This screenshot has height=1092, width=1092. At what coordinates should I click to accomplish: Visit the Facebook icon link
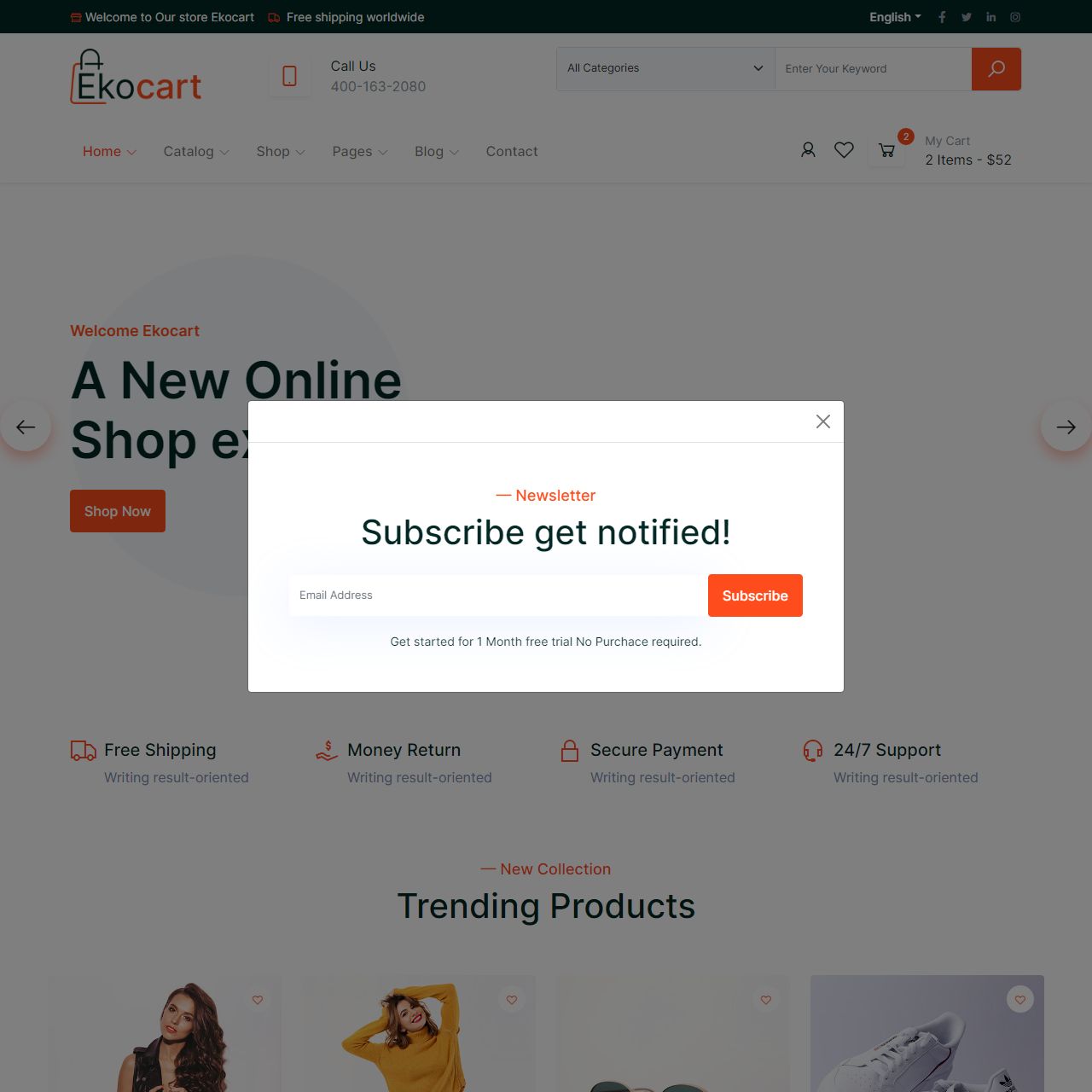tap(942, 17)
